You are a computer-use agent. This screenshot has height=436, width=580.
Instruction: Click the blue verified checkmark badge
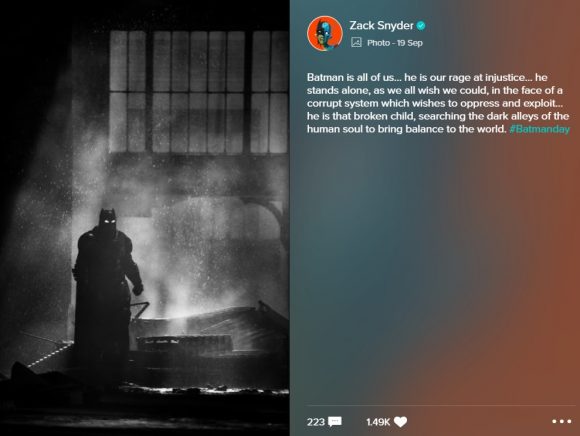(x=421, y=26)
